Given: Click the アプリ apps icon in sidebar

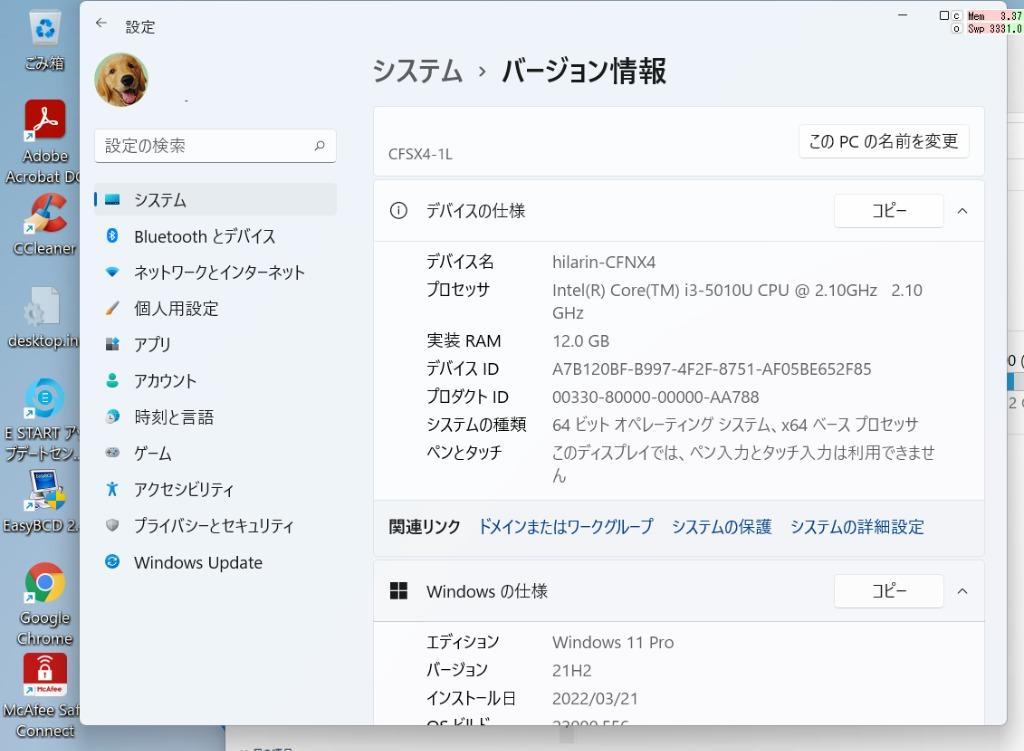Looking at the screenshot, I should 112,344.
